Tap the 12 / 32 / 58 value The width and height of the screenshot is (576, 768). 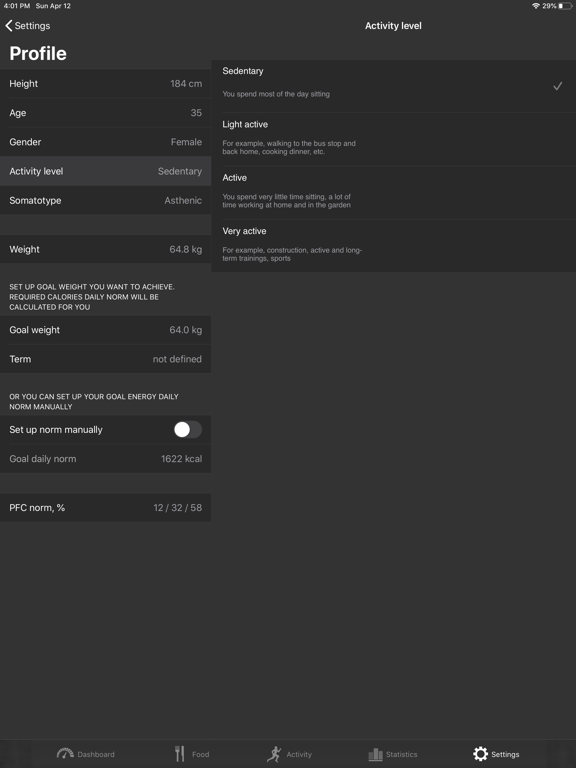click(177, 507)
